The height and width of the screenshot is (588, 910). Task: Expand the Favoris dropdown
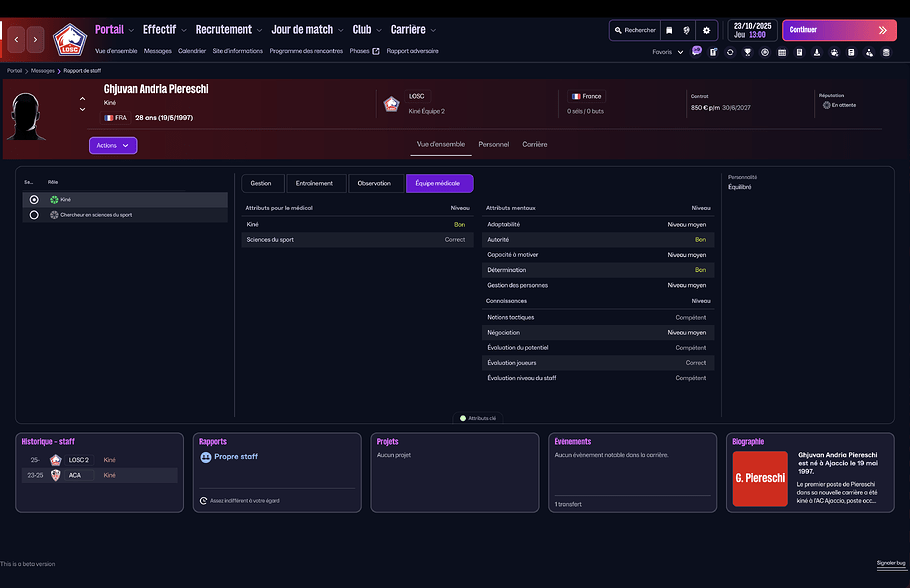pyautogui.click(x=667, y=52)
